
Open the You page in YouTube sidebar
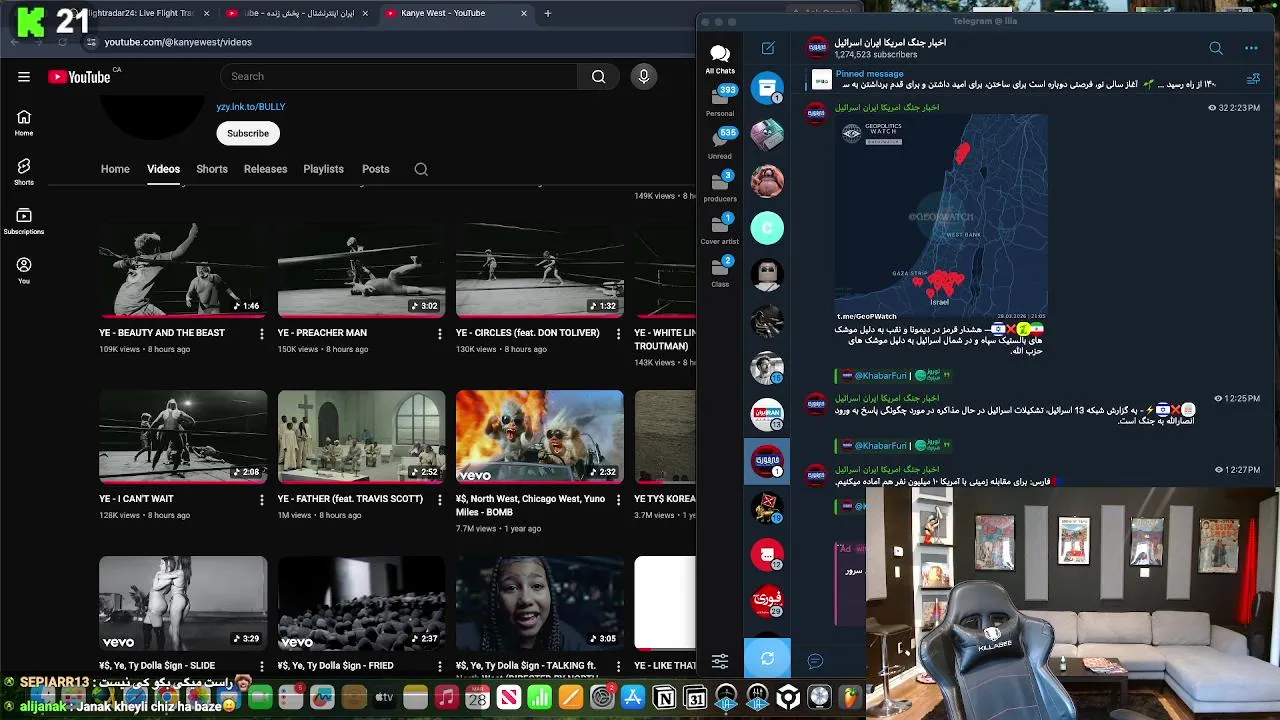[x=24, y=270]
